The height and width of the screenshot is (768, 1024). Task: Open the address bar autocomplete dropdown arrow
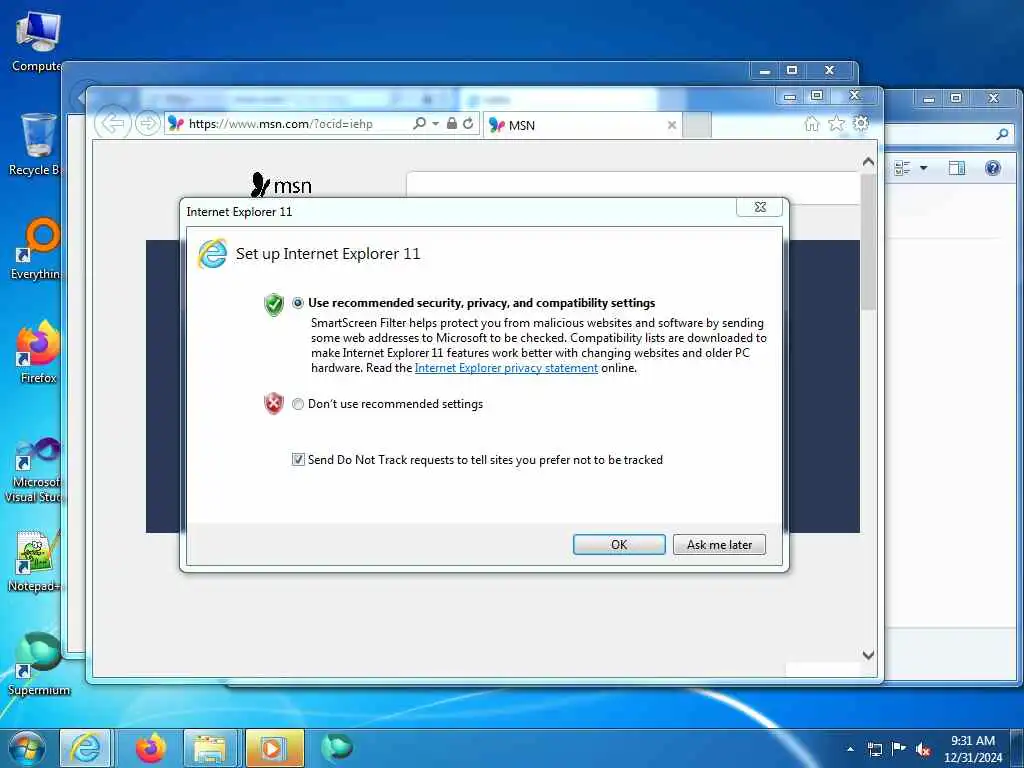pos(436,123)
